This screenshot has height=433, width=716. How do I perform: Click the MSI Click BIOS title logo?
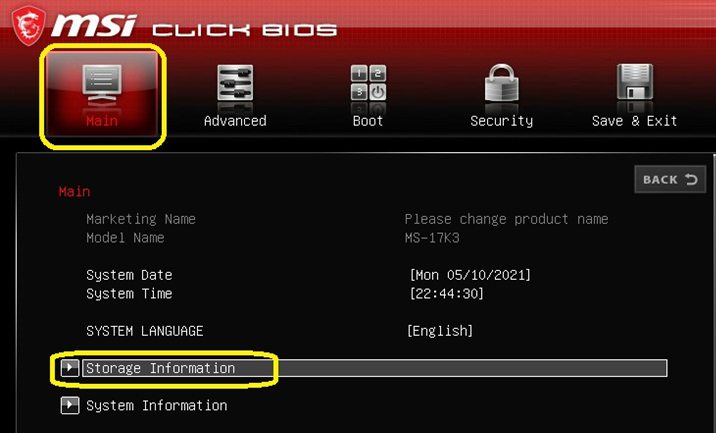(194, 27)
